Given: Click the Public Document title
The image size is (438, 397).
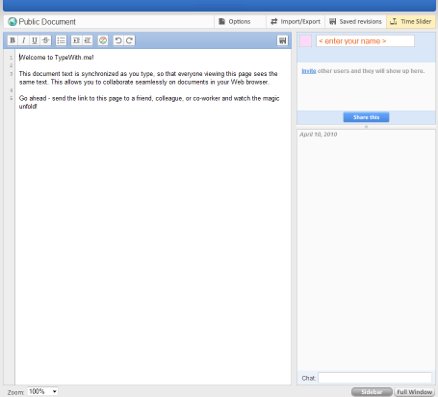Looking at the screenshot, I should pos(47,22).
